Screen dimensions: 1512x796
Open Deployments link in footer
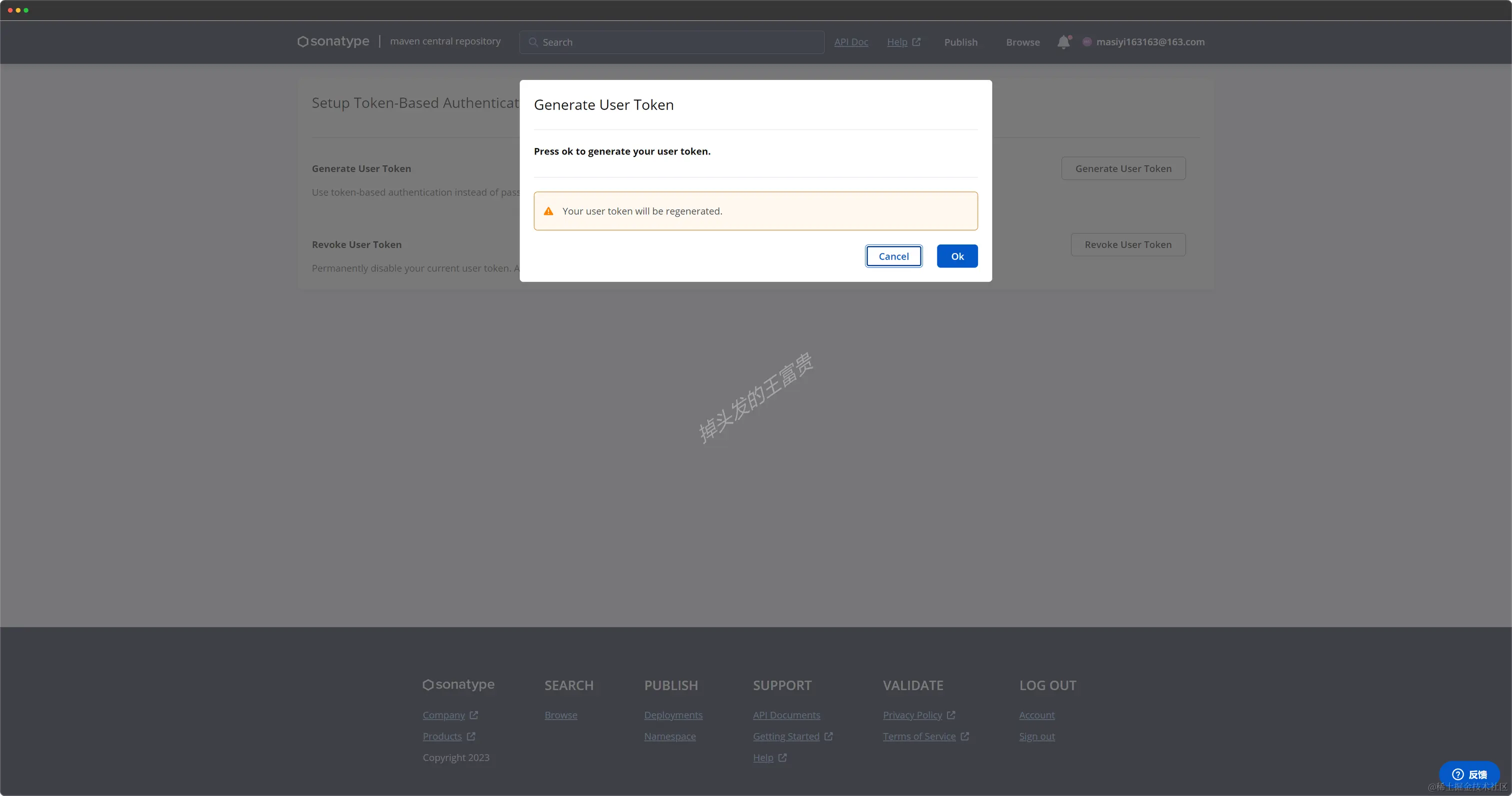[x=672, y=715]
